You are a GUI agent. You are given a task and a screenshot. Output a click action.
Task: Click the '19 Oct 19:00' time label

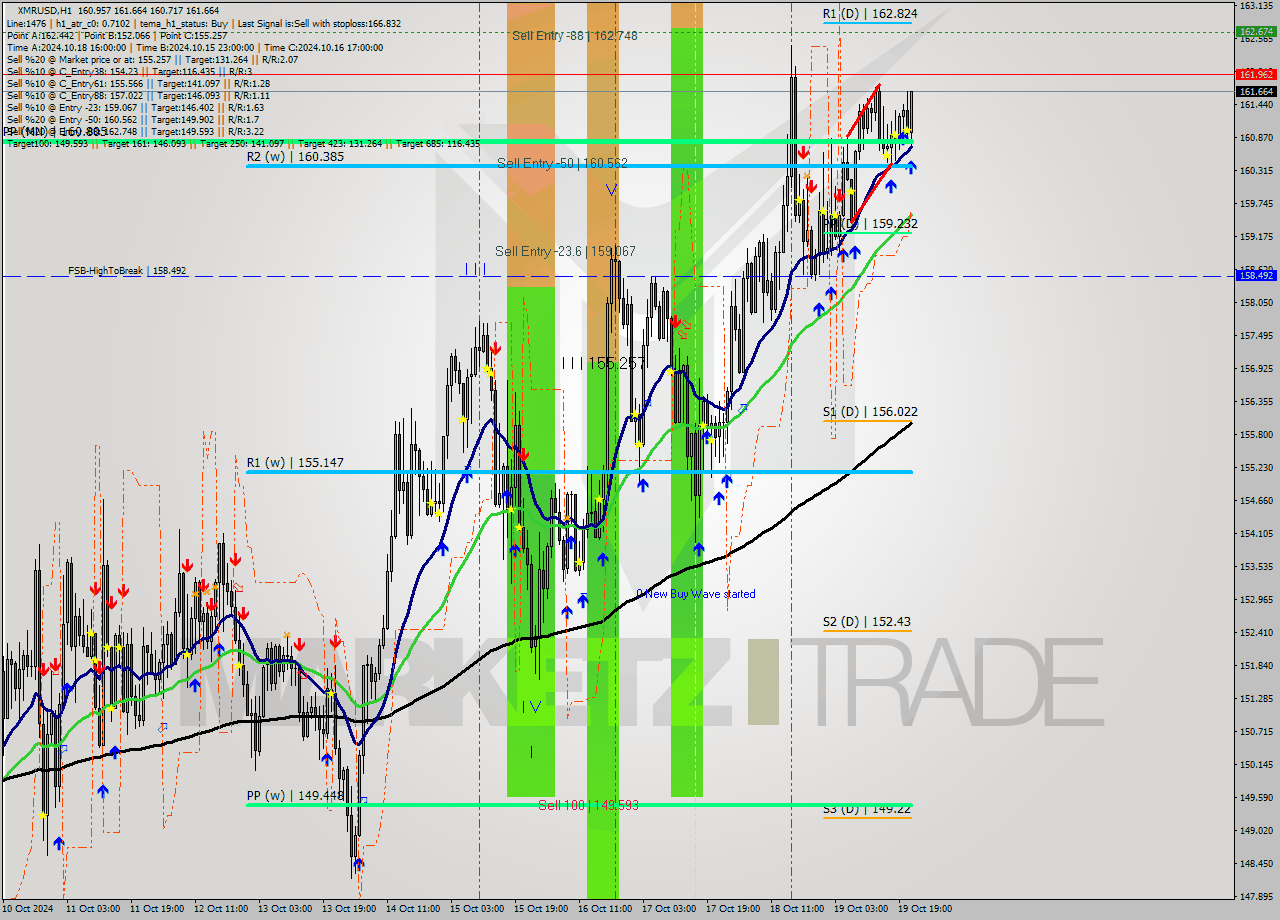[925, 909]
